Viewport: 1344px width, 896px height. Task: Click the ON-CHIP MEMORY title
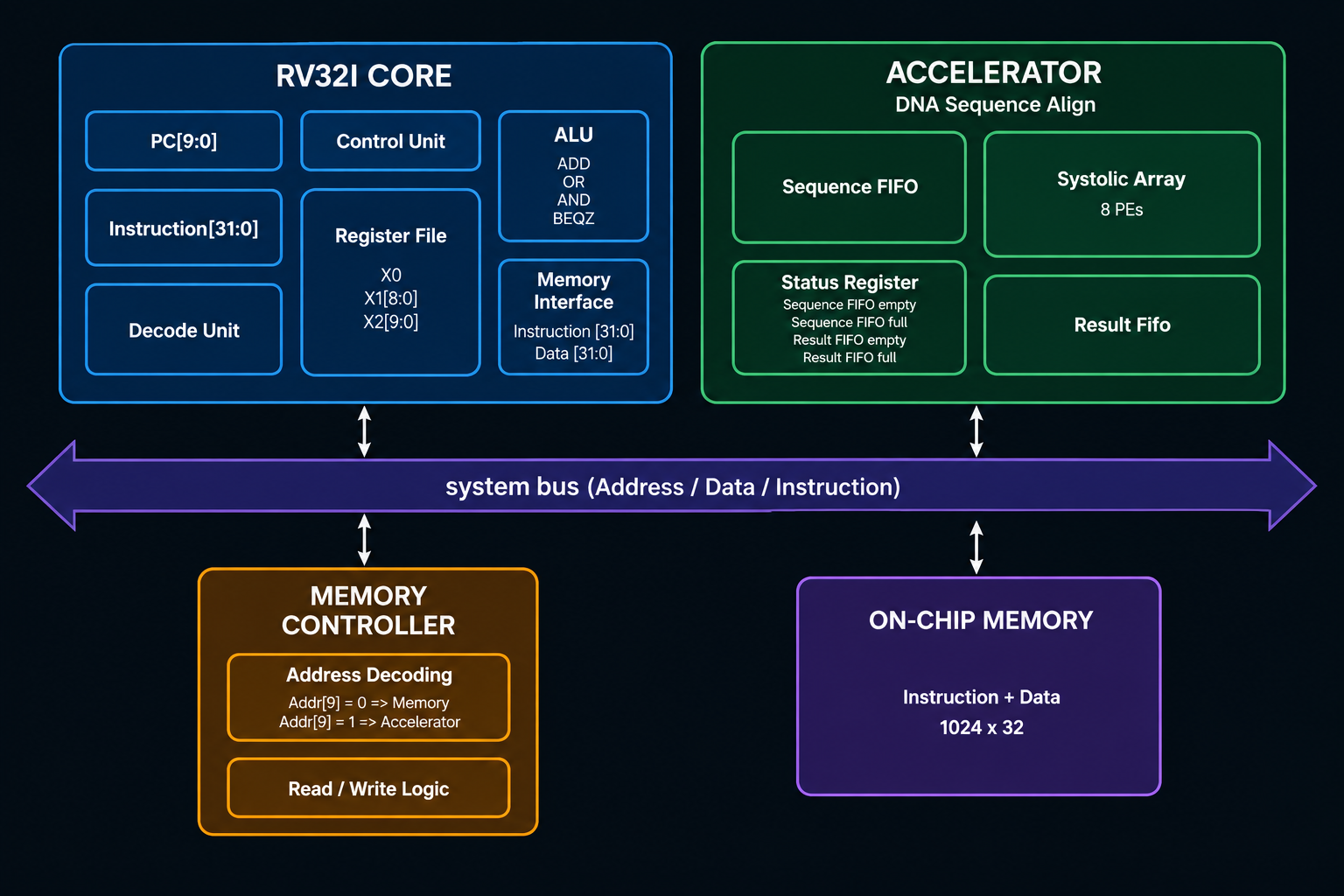tap(981, 620)
